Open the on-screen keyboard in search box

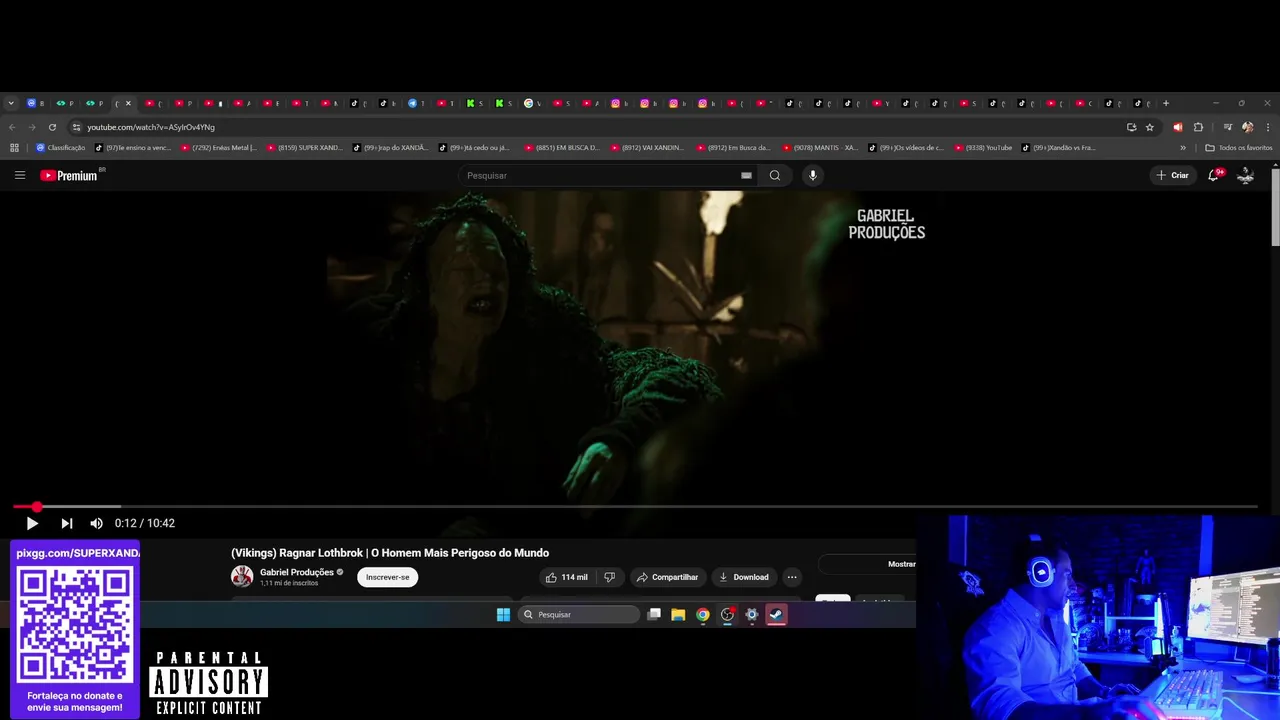click(x=746, y=175)
